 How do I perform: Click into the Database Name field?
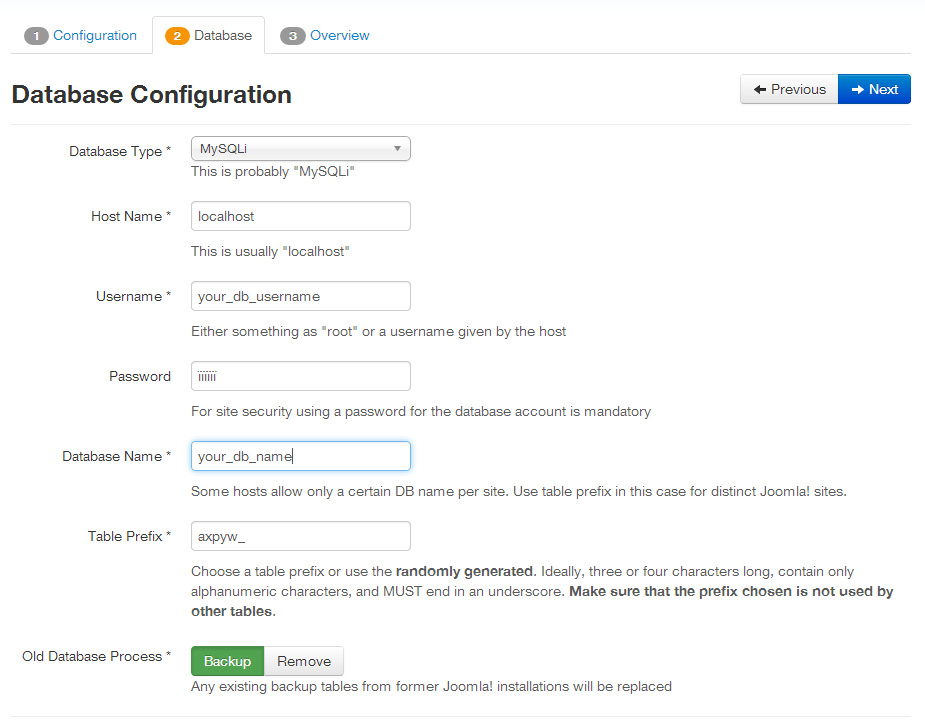click(x=301, y=456)
